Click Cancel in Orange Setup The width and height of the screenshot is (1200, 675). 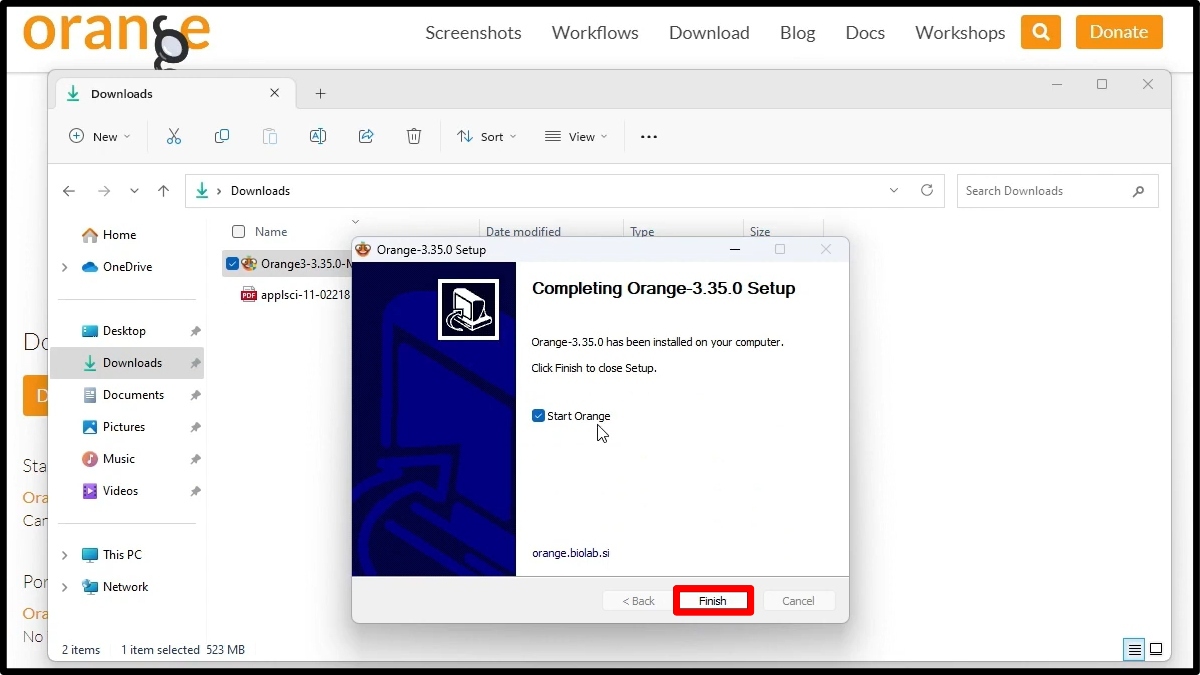798,601
